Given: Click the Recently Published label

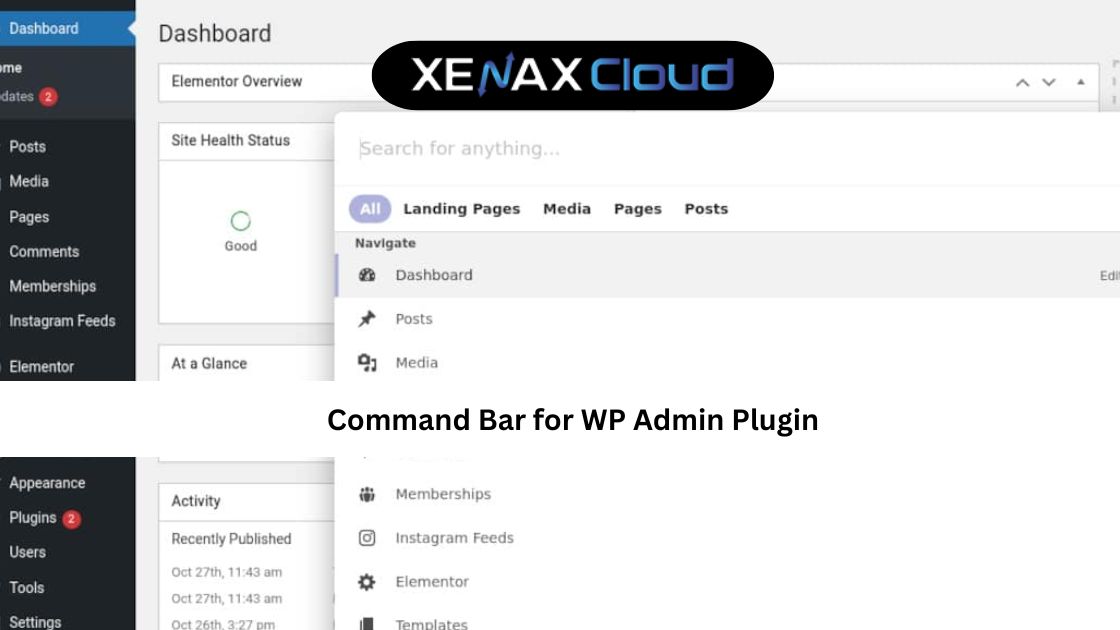Looking at the screenshot, I should click(231, 539).
